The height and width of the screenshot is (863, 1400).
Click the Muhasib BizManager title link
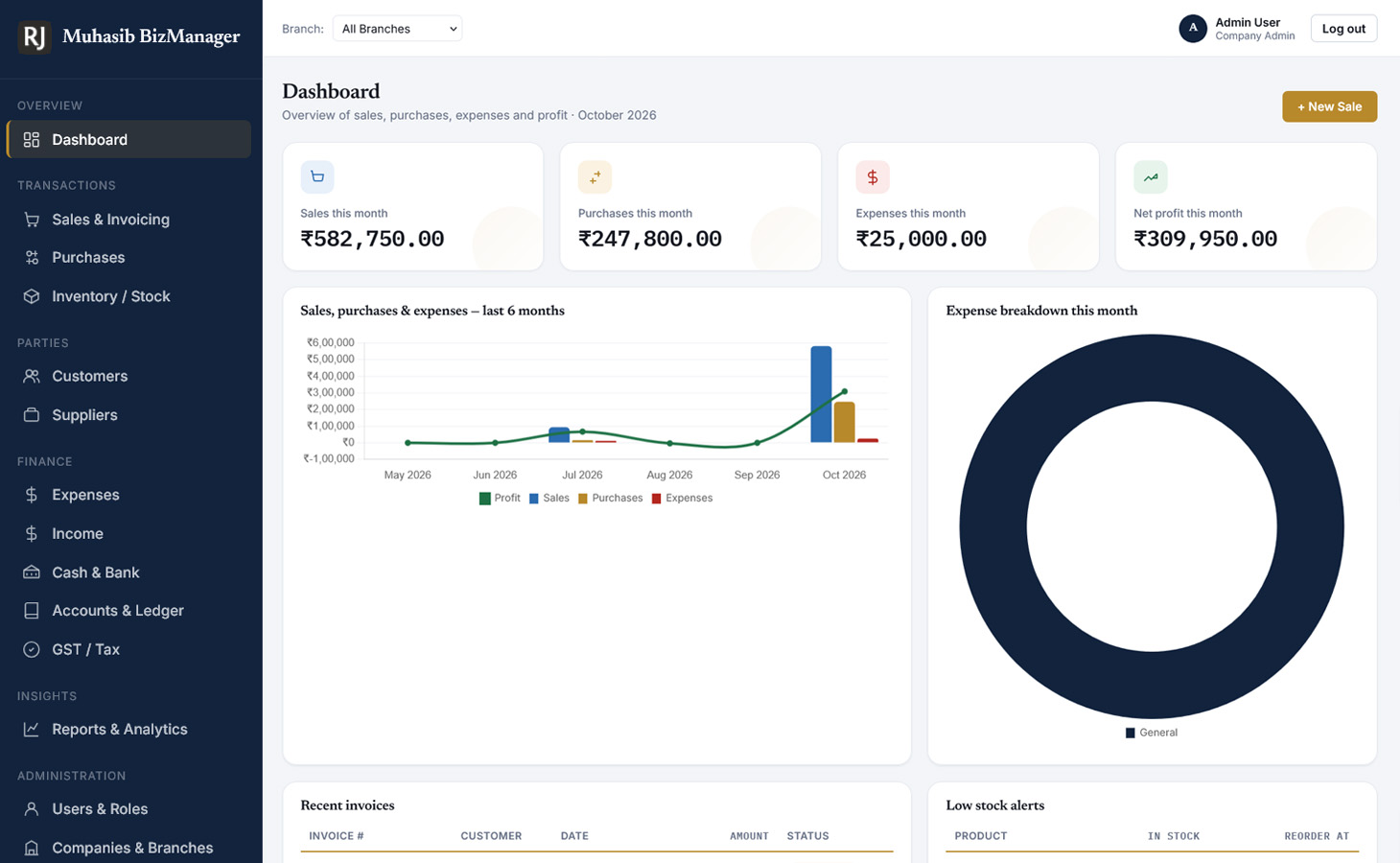152,36
